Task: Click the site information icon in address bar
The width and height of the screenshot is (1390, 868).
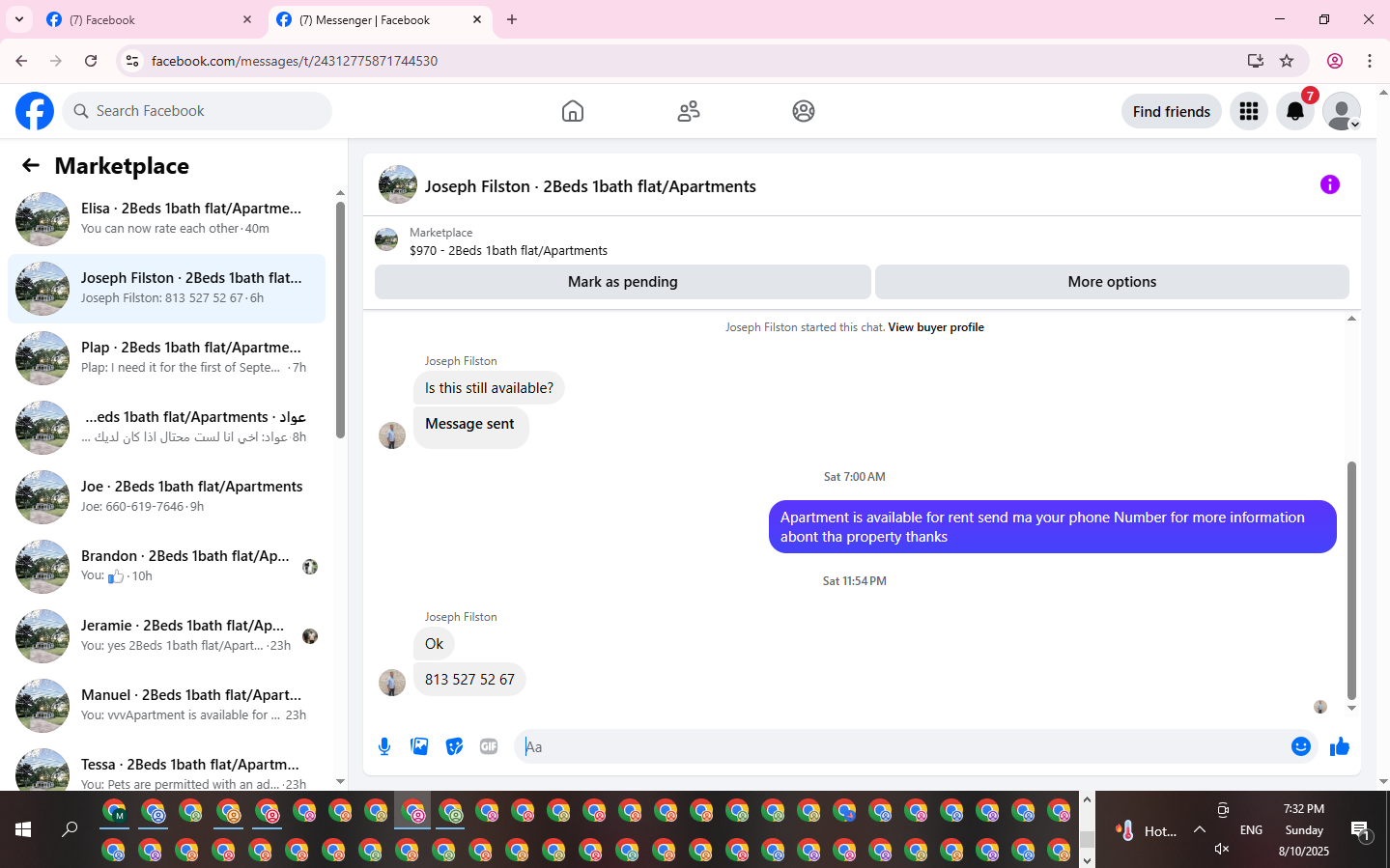Action: coord(132,61)
